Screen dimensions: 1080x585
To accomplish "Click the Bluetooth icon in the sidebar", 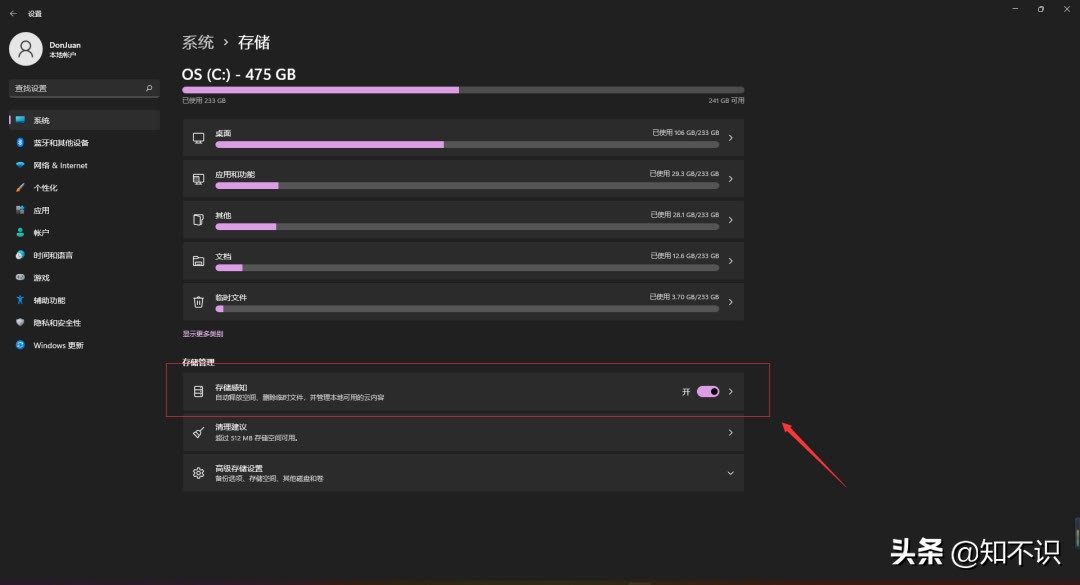I will click(x=20, y=143).
